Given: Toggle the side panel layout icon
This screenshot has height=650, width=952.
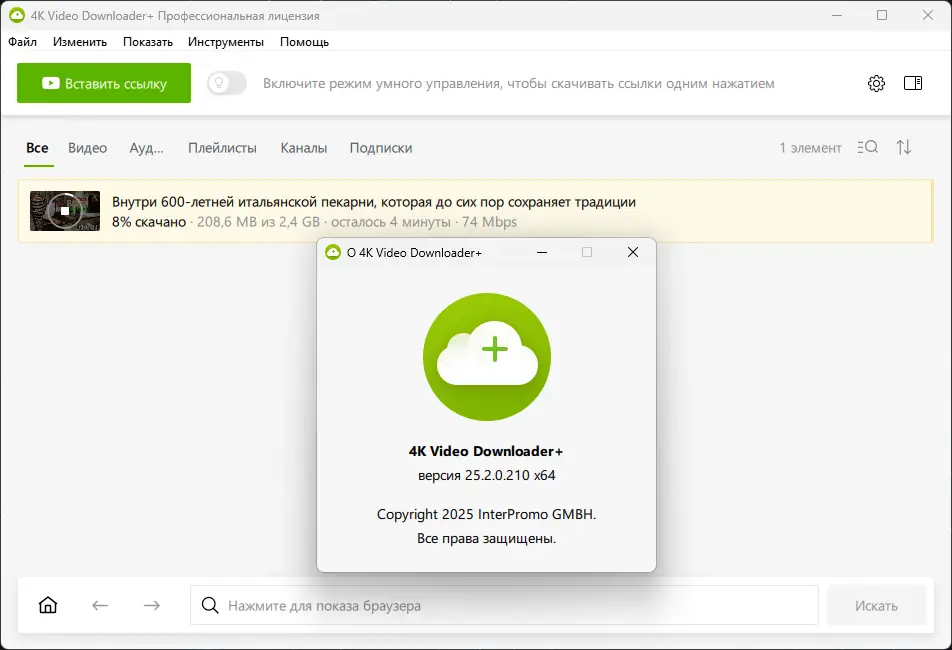Looking at the screenshot, I should (x=913, y=83).
